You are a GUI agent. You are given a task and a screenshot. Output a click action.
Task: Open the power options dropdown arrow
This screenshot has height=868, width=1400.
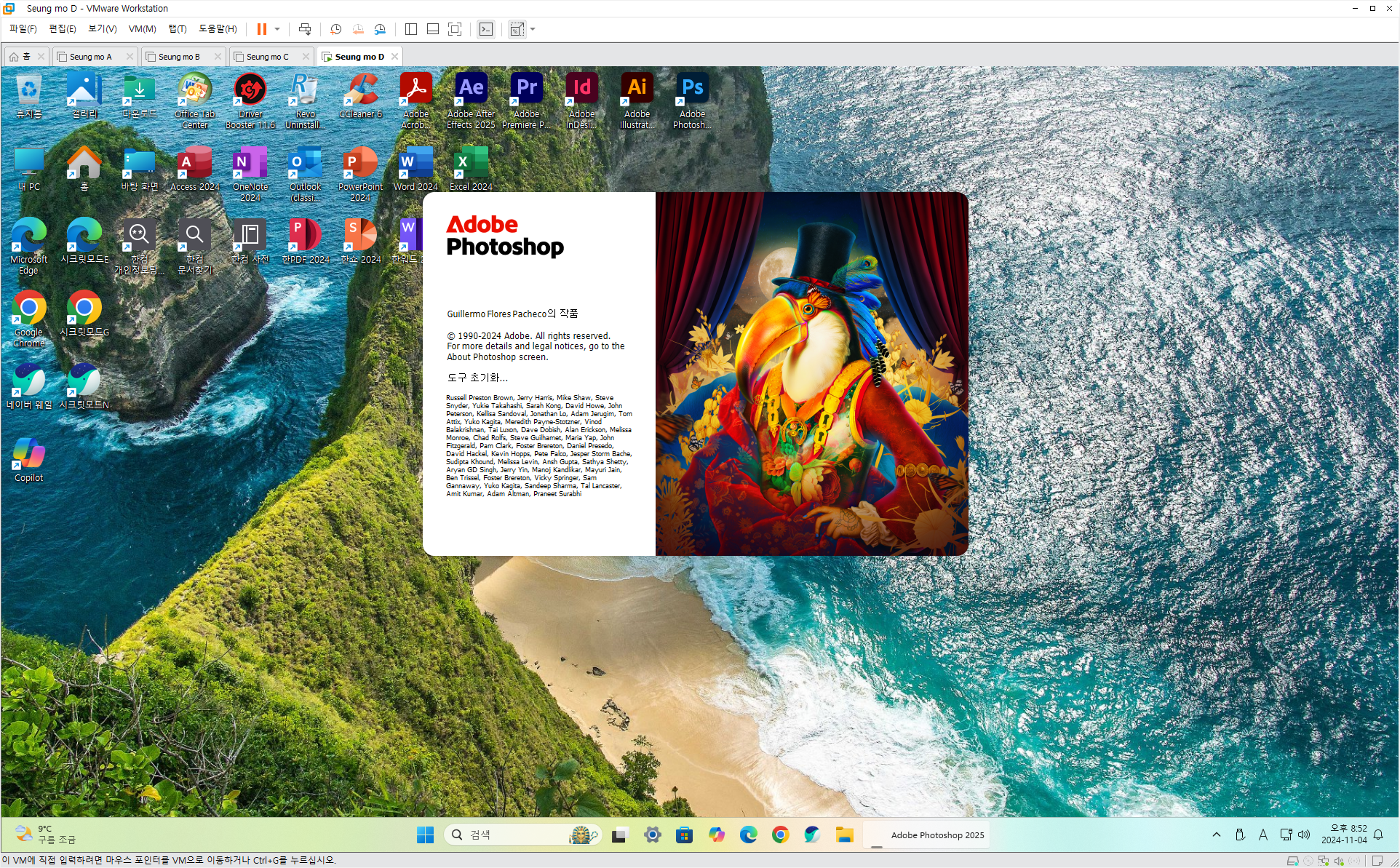click(x=277, y=29)
